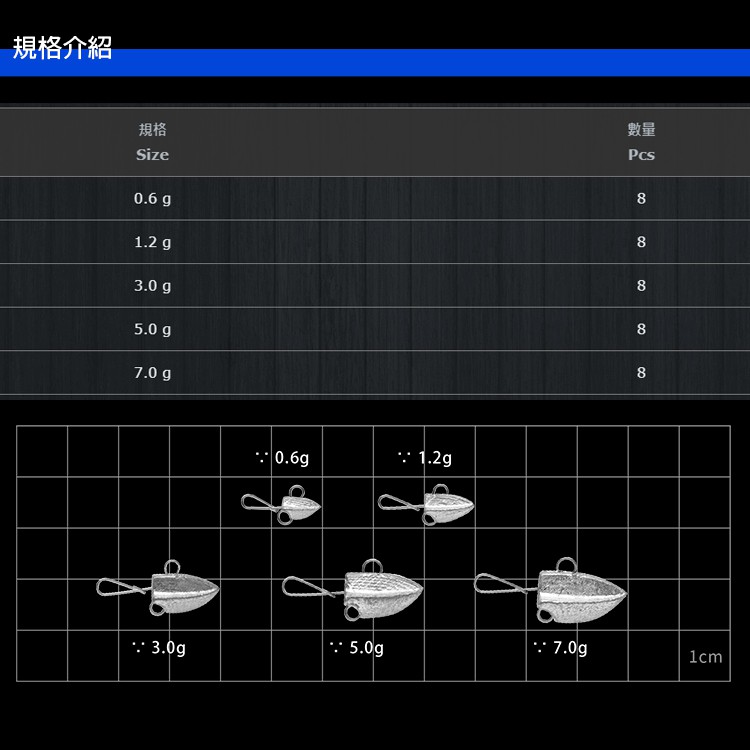Click the 5.0 g size table cell
This screenshot has height=750, width=750.
152,329
